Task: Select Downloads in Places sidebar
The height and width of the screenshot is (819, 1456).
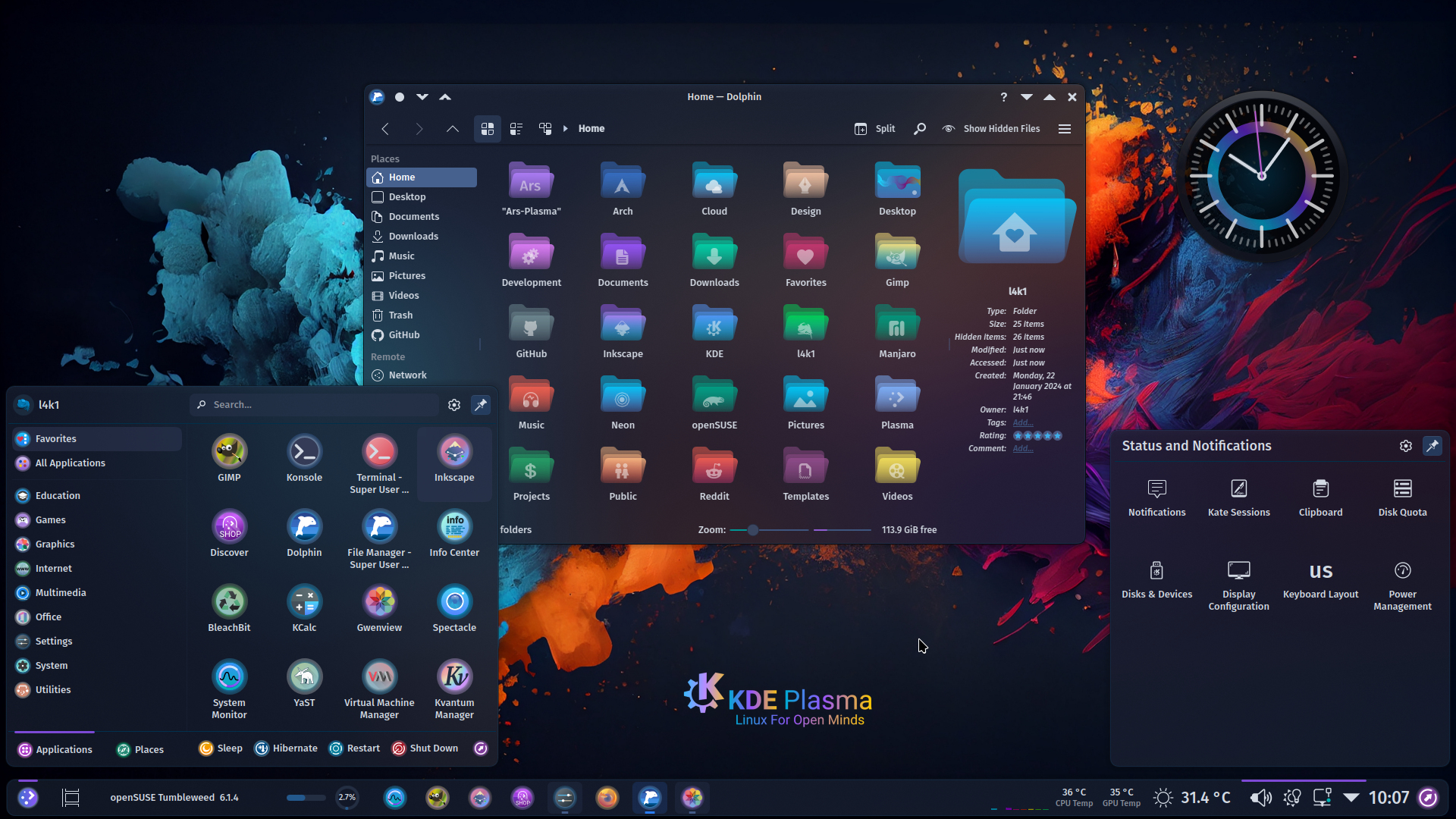Action: pos(422,237)
